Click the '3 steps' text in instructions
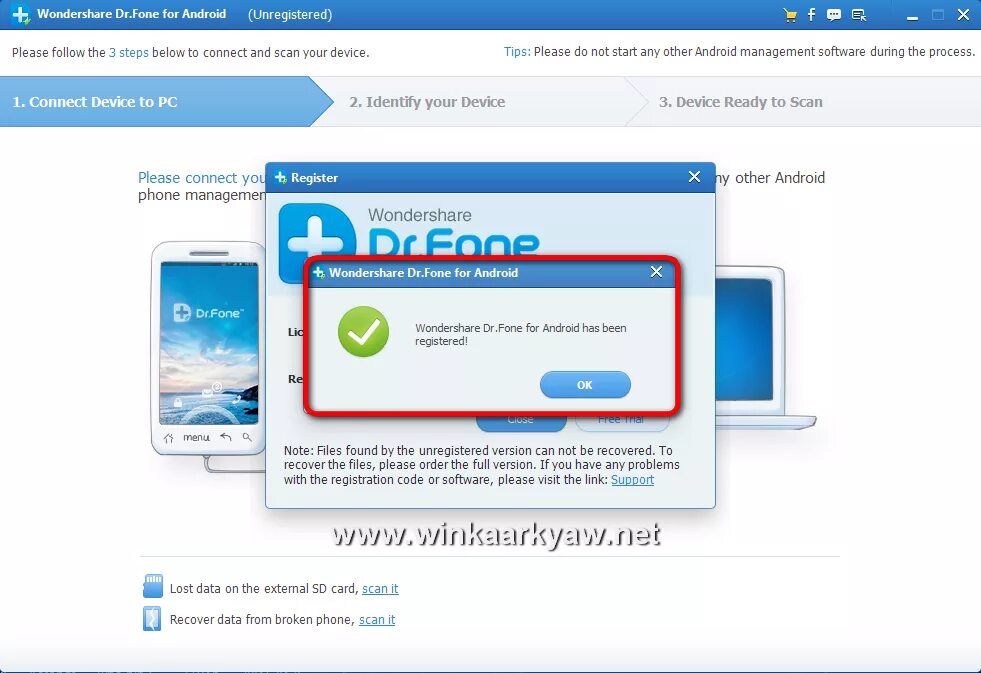 (129, 53)
